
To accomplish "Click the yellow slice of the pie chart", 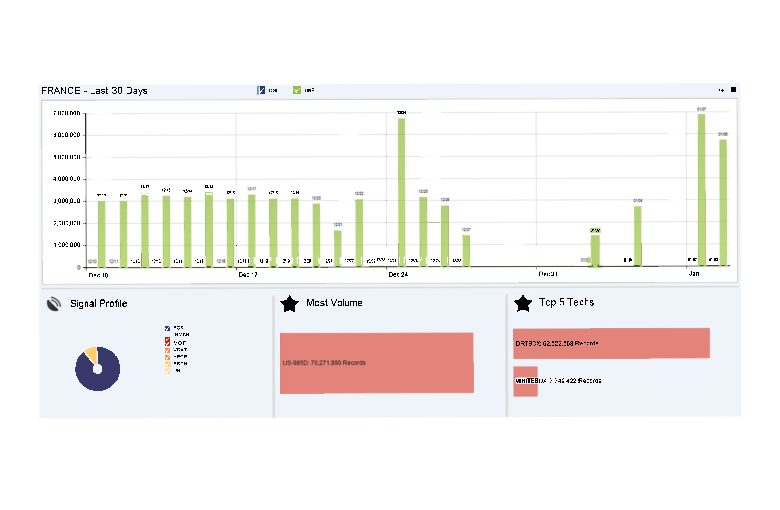I will point(91,354).
